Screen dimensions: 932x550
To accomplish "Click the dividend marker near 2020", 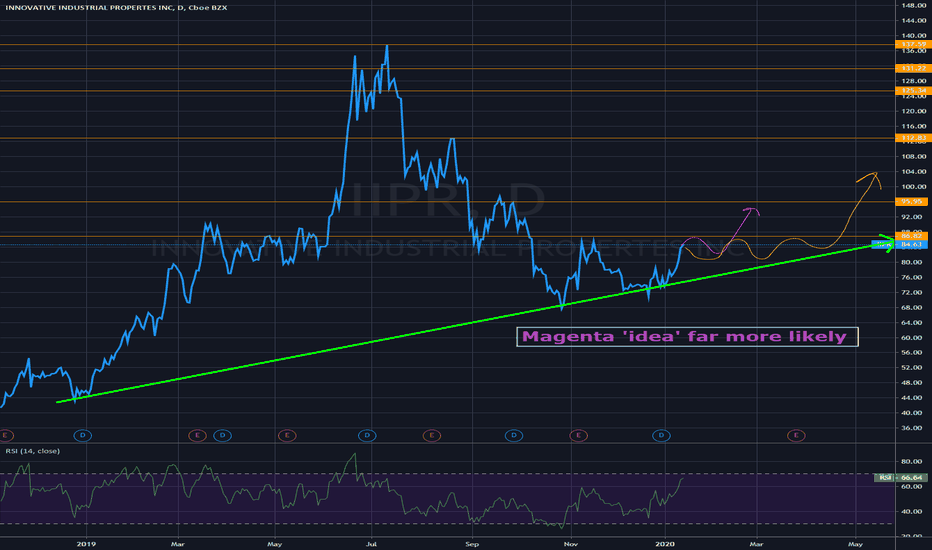I will click(x=661, y=435).
